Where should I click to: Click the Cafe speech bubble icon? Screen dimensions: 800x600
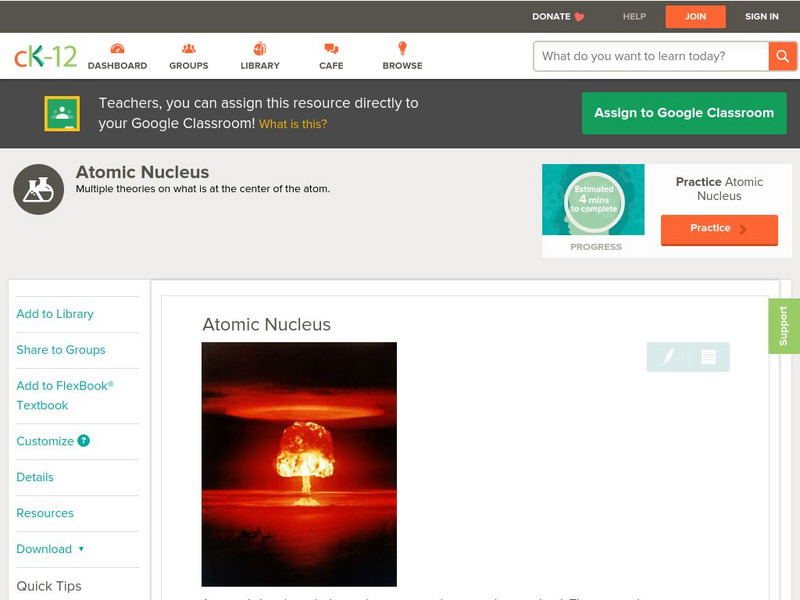[330, 47]
